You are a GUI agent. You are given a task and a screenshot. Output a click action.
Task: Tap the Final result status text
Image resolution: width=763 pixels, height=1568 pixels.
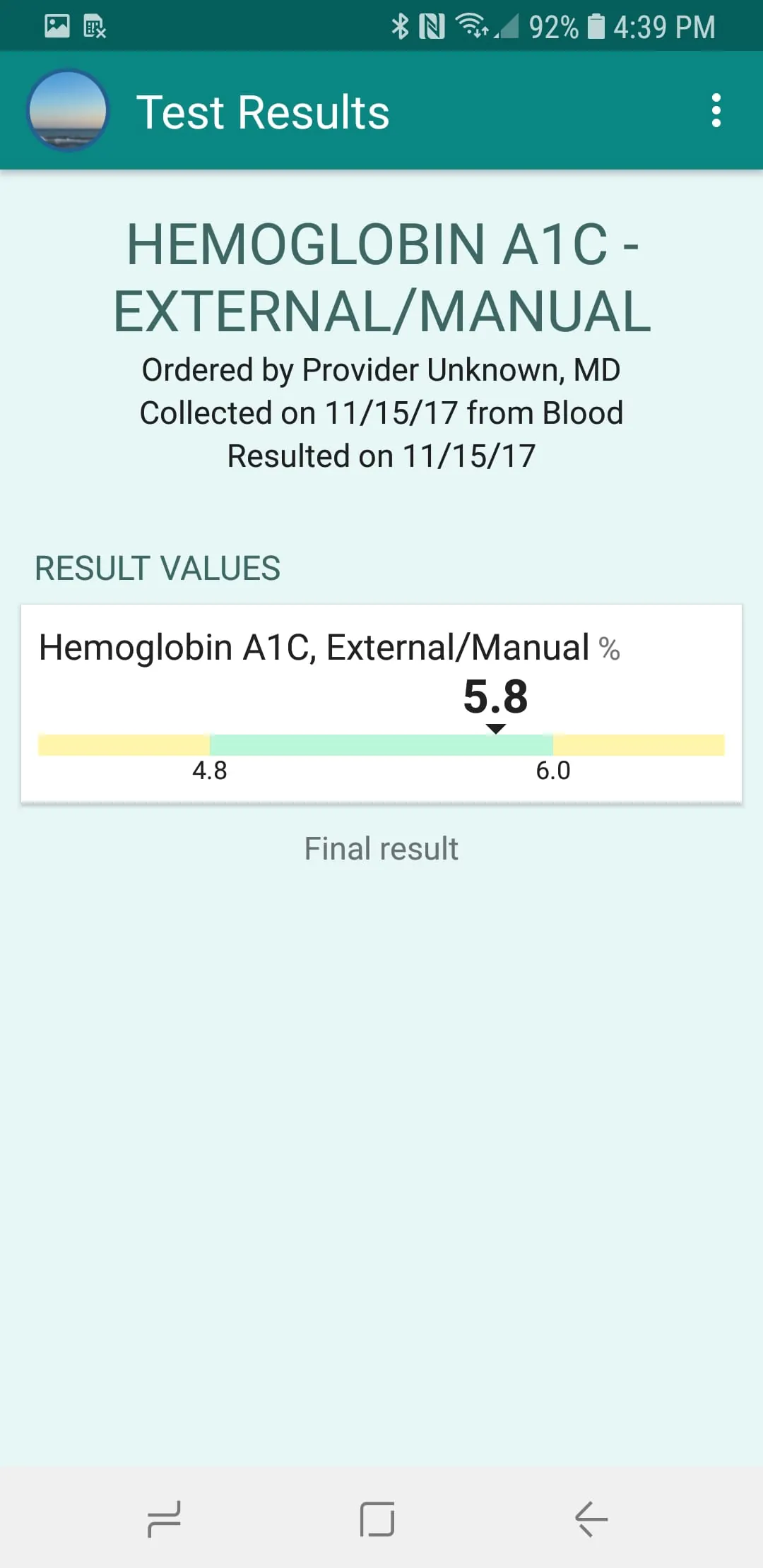pos(381,848)
